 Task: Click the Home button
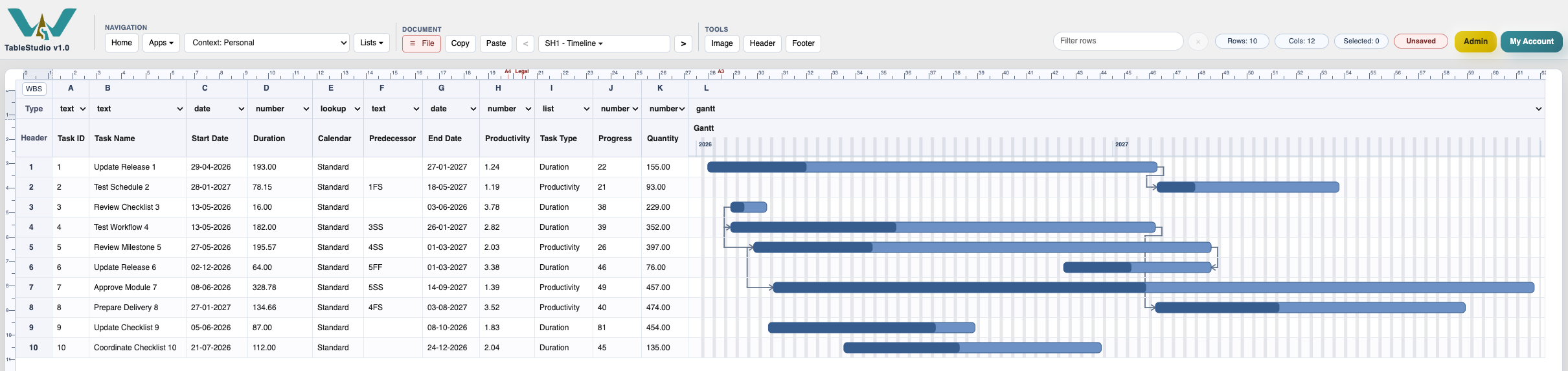pos(121,43)
